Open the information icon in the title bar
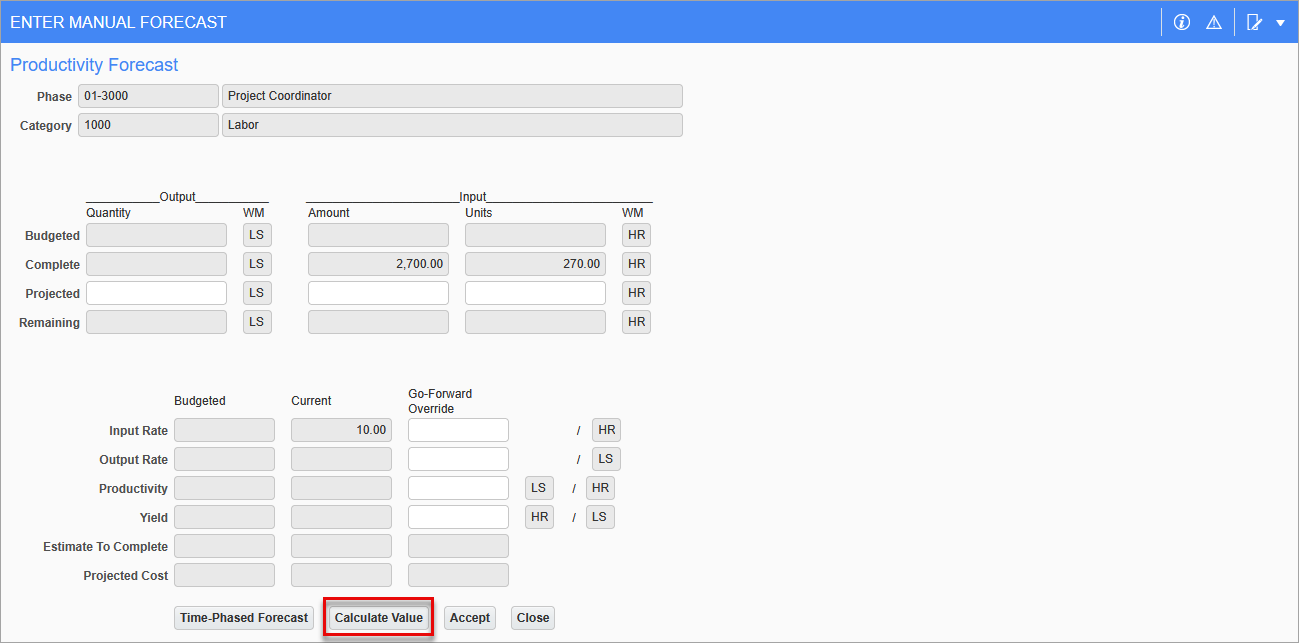Image resolution: width=1299 pixels, height=643 pixels. [x=1181, y=21]
